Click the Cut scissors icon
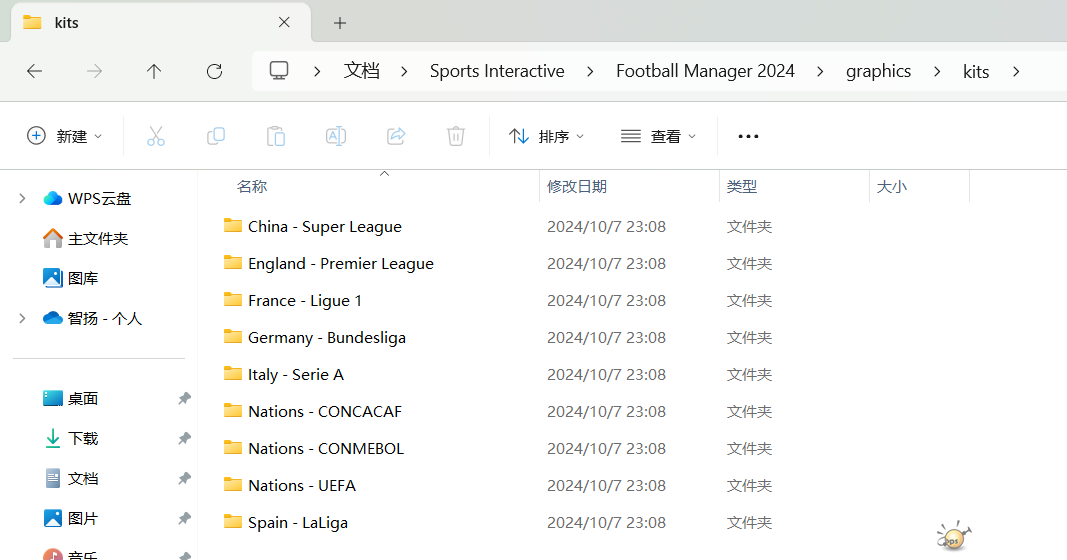 click(x=156, y=136)
